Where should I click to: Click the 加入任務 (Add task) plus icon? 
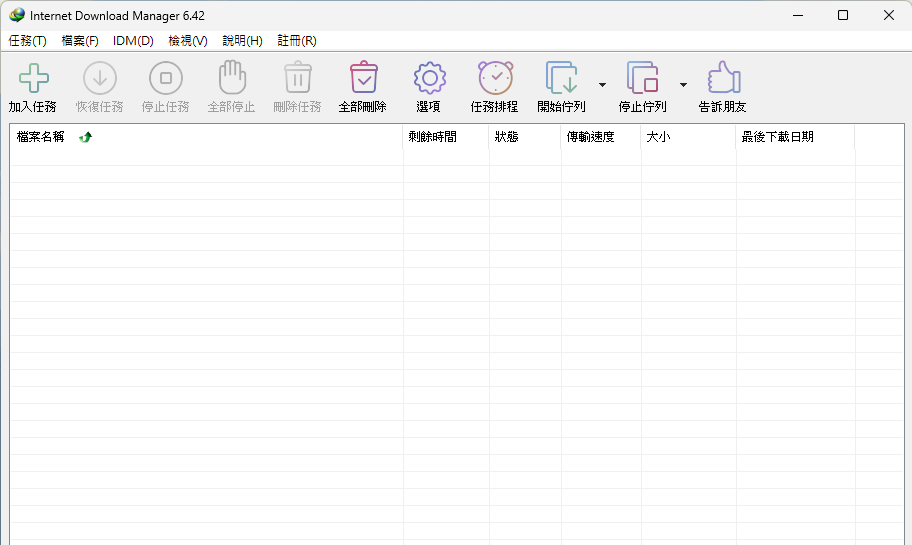(33, 79)
